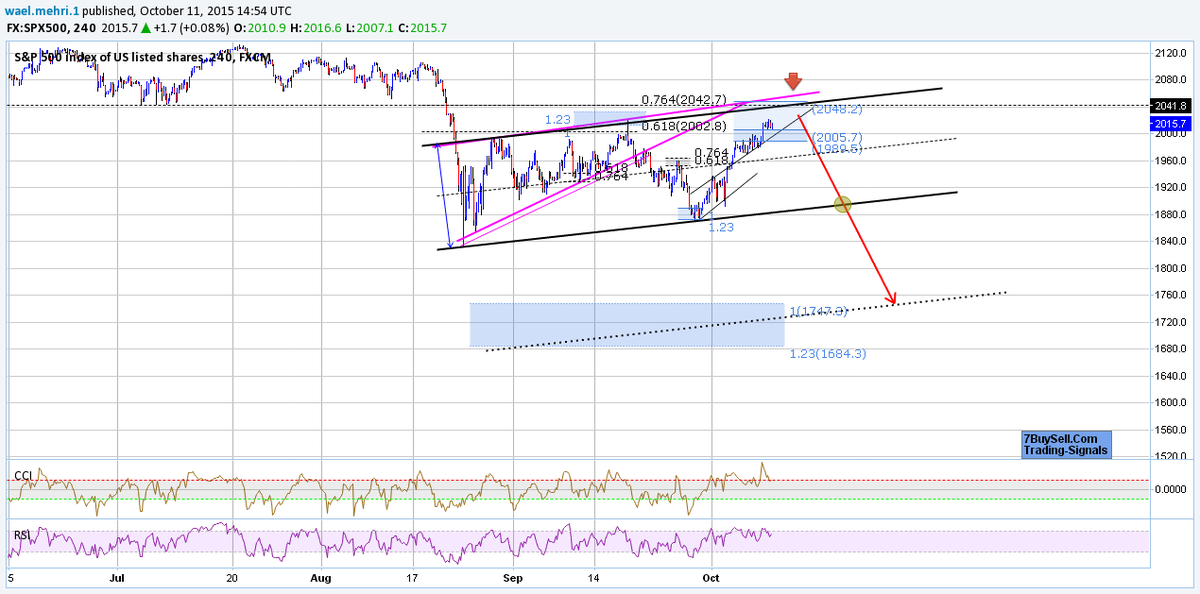The width and height of the screenshot is (1200, 594).
Task: Click the CCI scale value 0.0000
Action: click(x=1172, y=489)
